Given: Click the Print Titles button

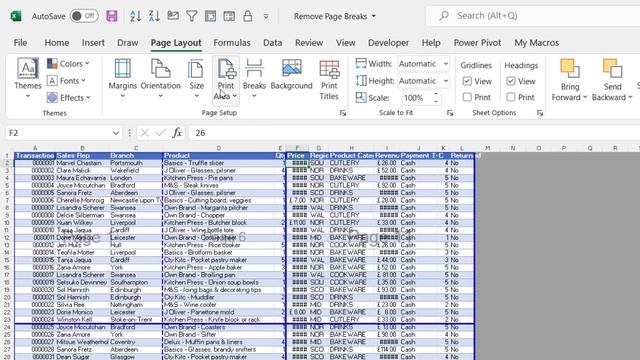Looking at the screenshot, I should click(329, 80).
